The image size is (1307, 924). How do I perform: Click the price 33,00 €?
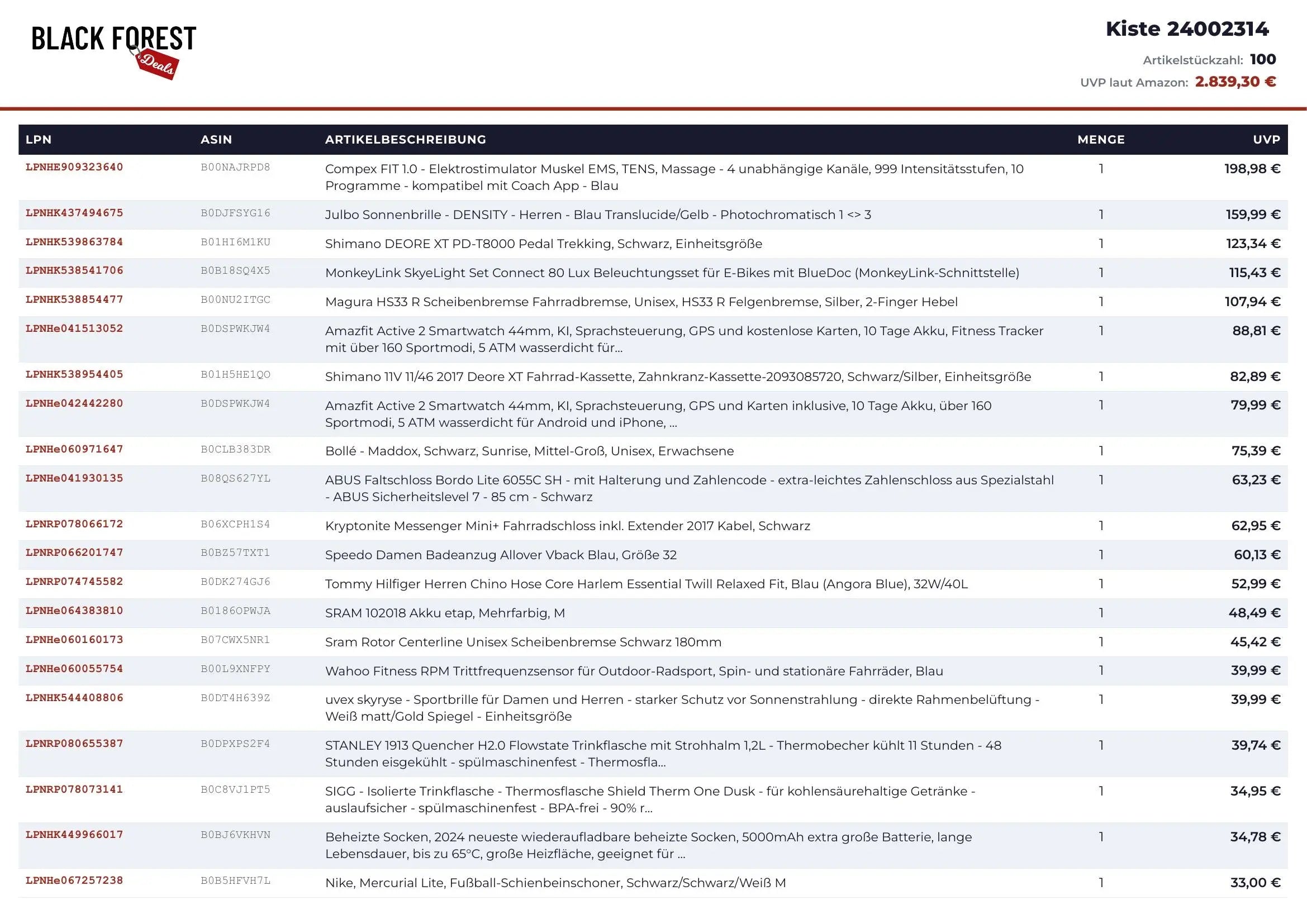(1255, 883)
